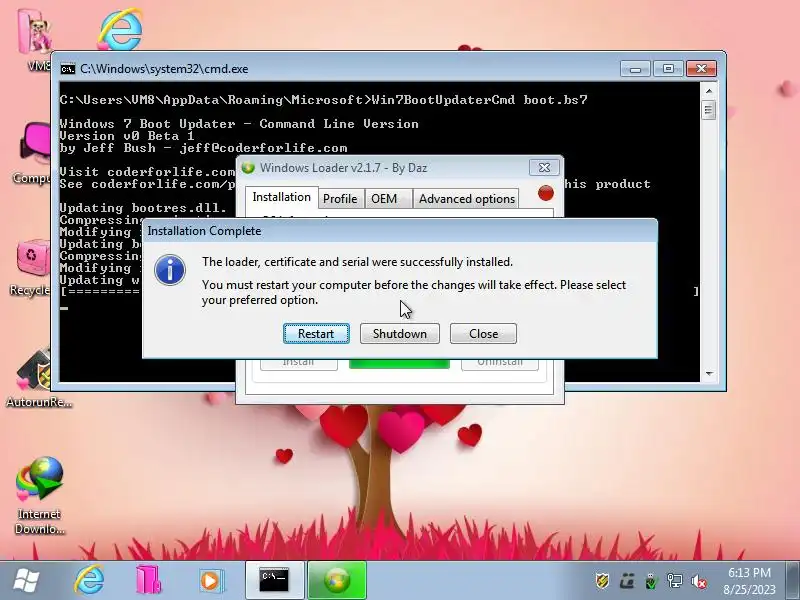Choose Shutdown in the Installation Complete dialog
The image size is (800, 600).
click(x=399, y=334)
